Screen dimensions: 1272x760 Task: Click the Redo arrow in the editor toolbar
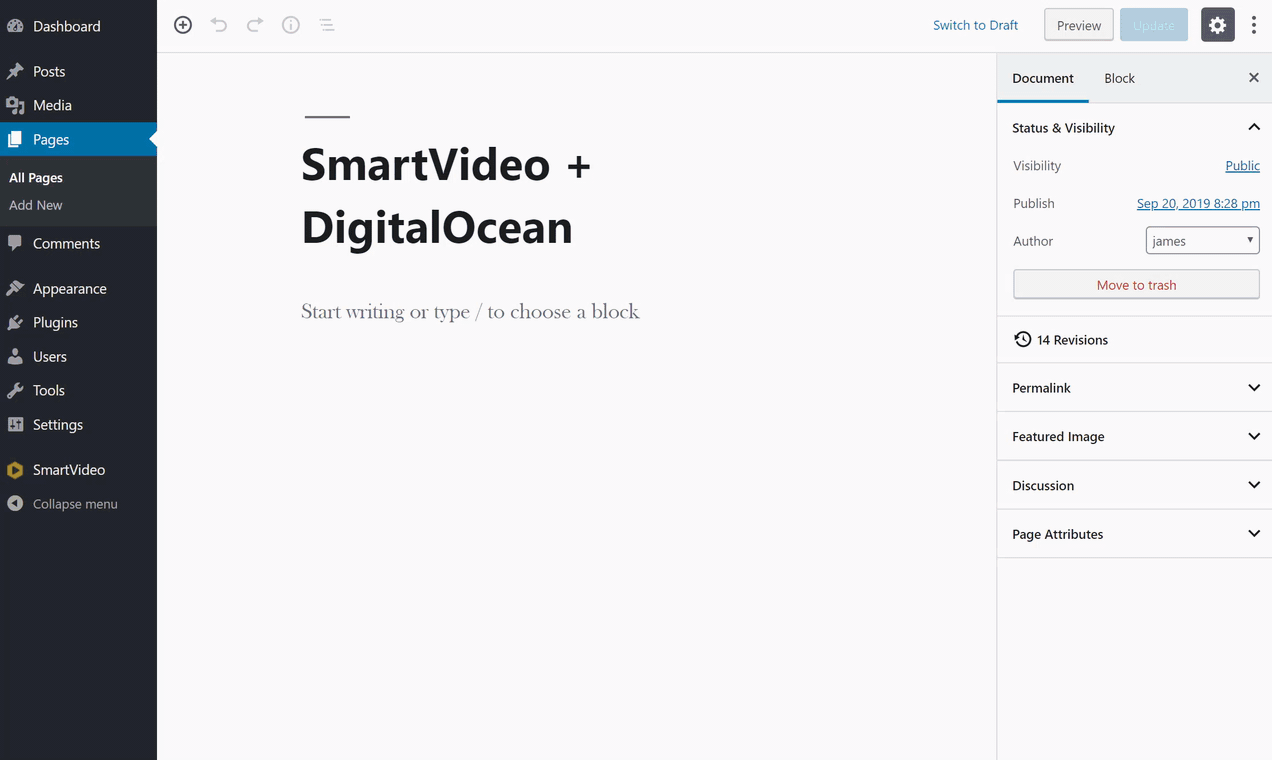point(255,25)
